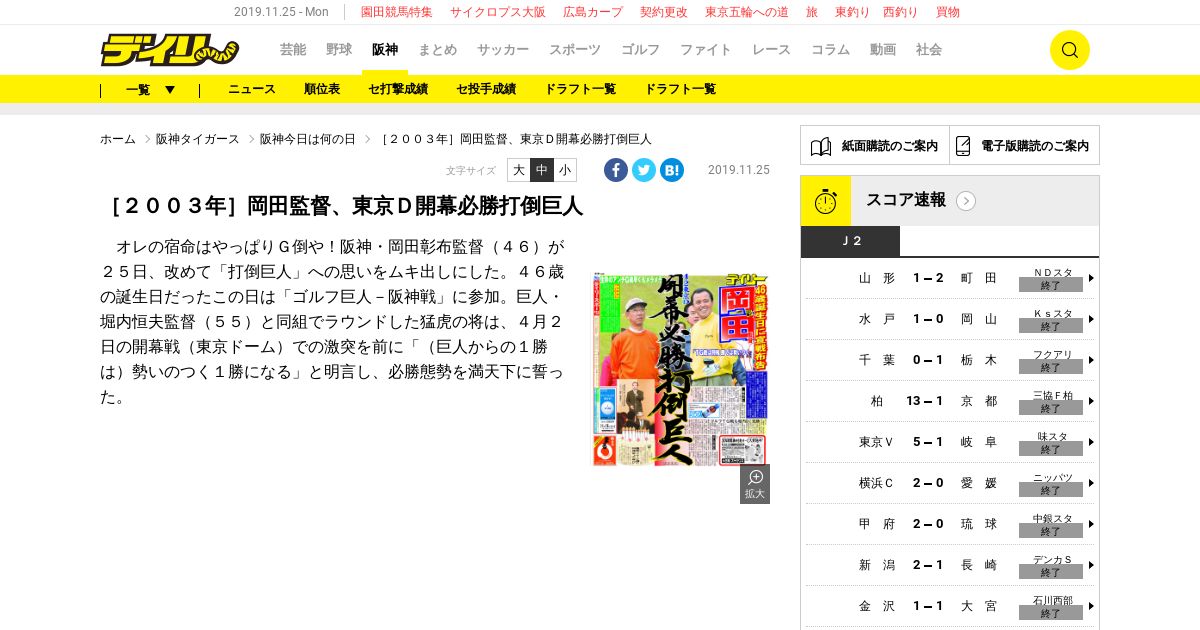
Task: Open the サイクロプス大阪 top link
Action: click(498, 12)
